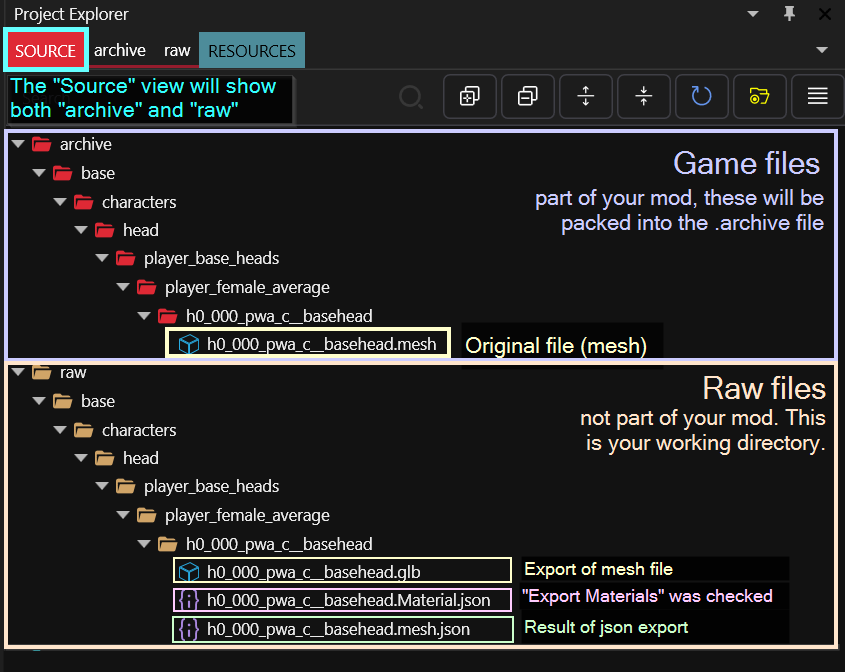Screen dimensions: 845x672
Task: Click the expand all (plus) toolbar icon
Action: tap(469, 96)
